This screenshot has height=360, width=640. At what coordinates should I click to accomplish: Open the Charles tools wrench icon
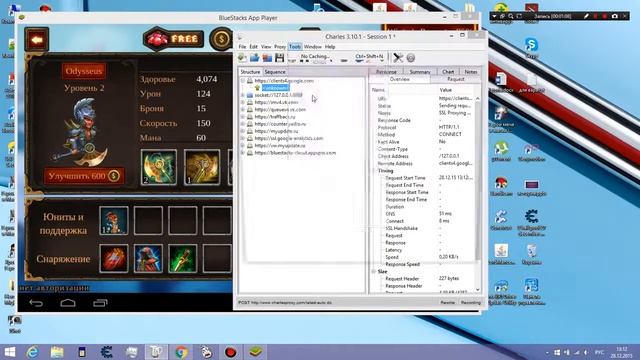(x=398, y=58)
